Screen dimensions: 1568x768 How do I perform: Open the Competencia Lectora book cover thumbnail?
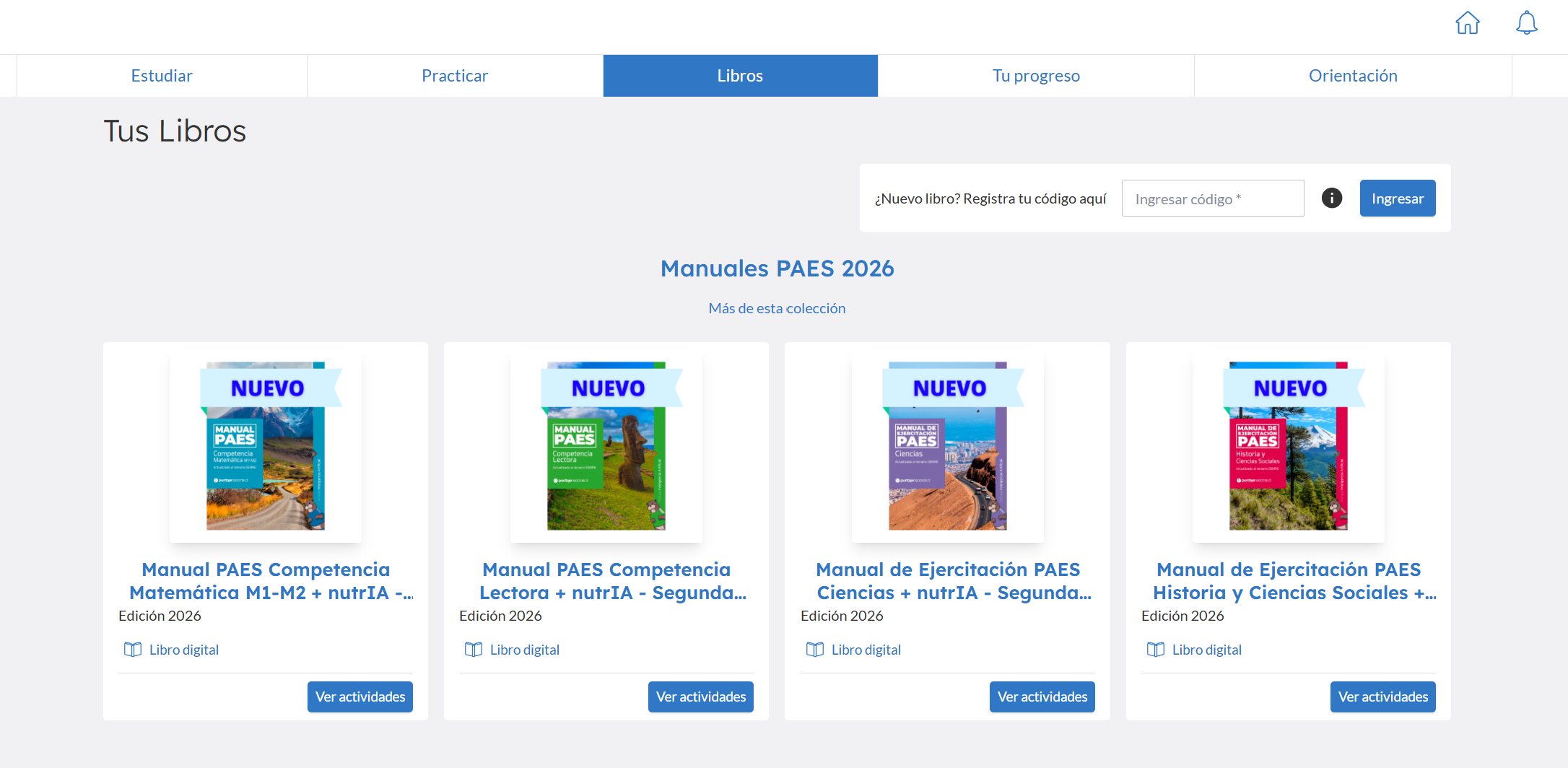(606, 448)
